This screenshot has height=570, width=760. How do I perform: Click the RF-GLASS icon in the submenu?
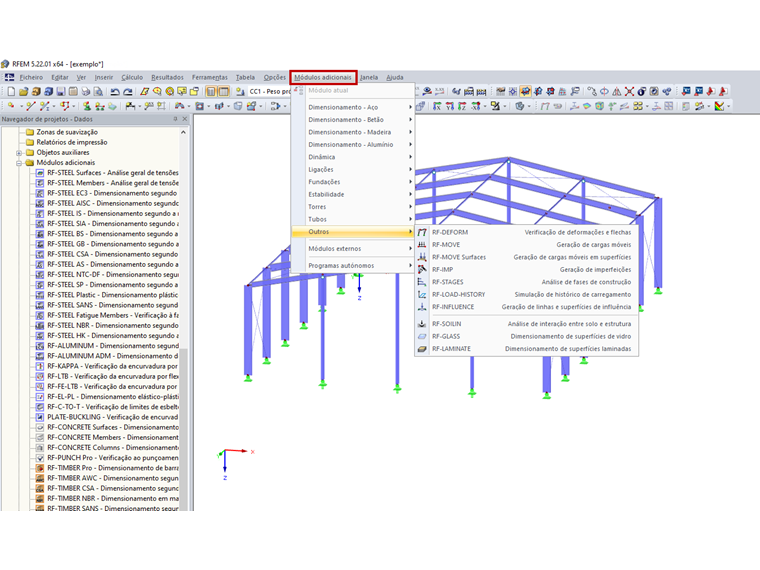(x=422, y=336)
